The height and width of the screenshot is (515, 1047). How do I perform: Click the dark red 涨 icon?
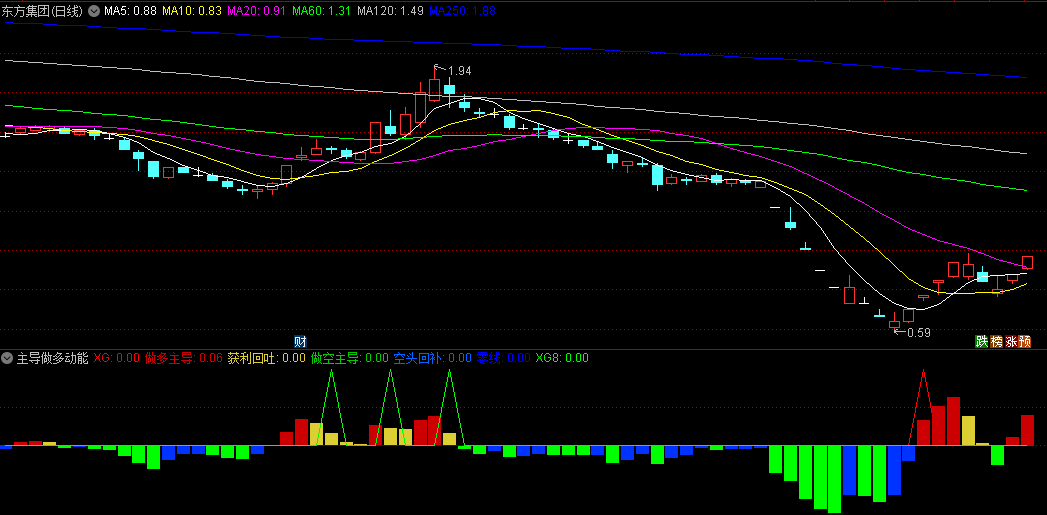pos(1011,341)
